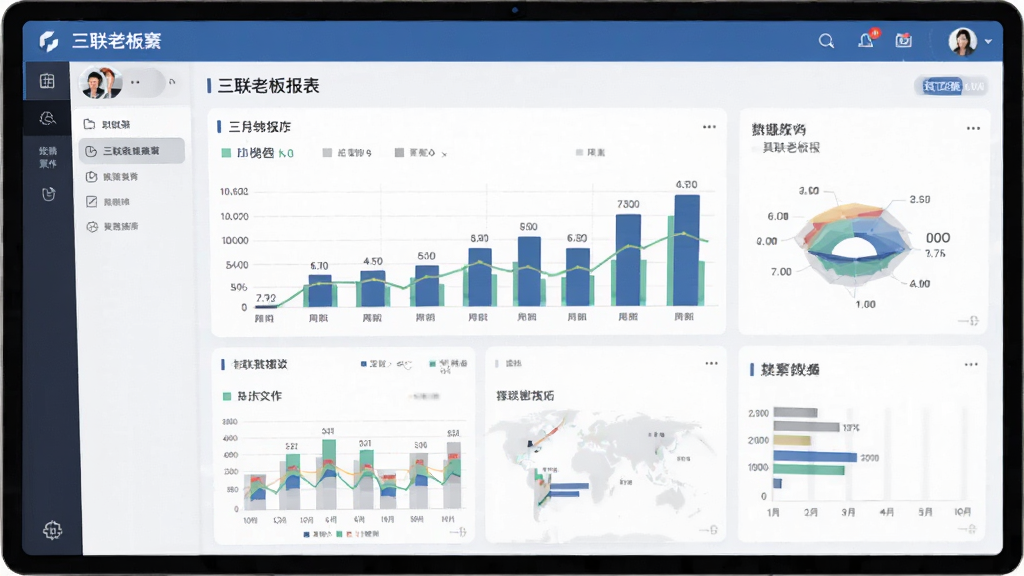The image size is (1024, 576).
Task: Click the small icon right of sidebar profile pill
Action: point(172,82)
